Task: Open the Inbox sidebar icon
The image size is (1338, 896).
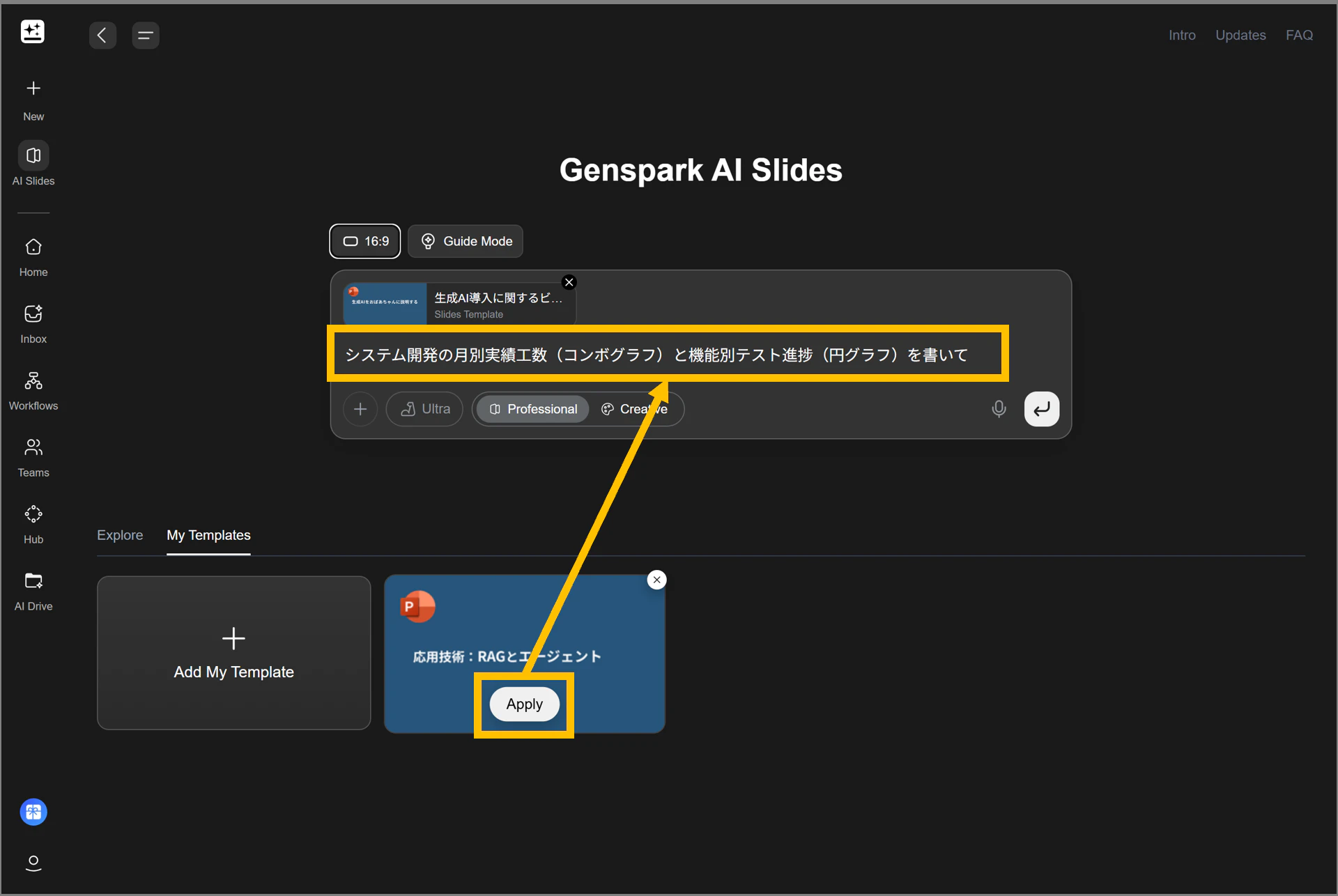Action: click(x=33, y=314)
